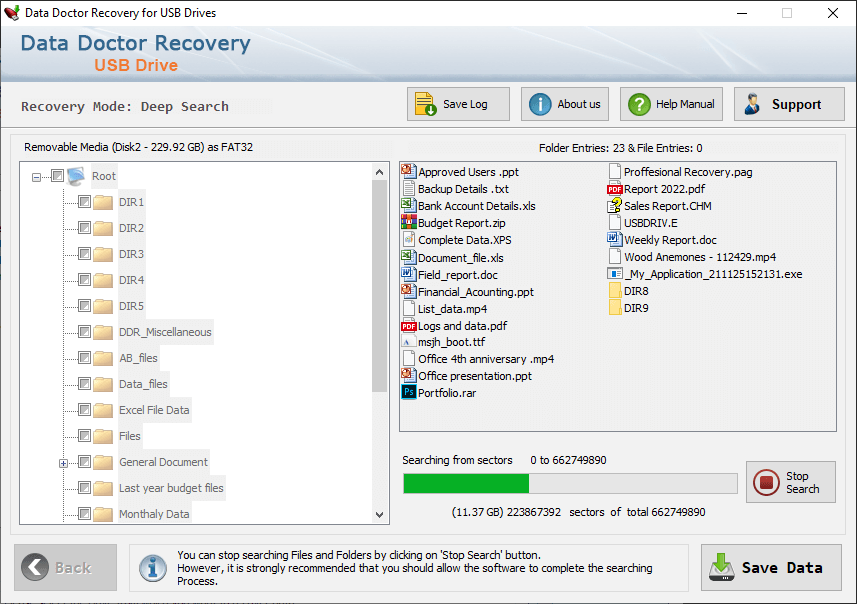Select Document_file.xls entry
The image size is (857, 604).
[461, 258]
